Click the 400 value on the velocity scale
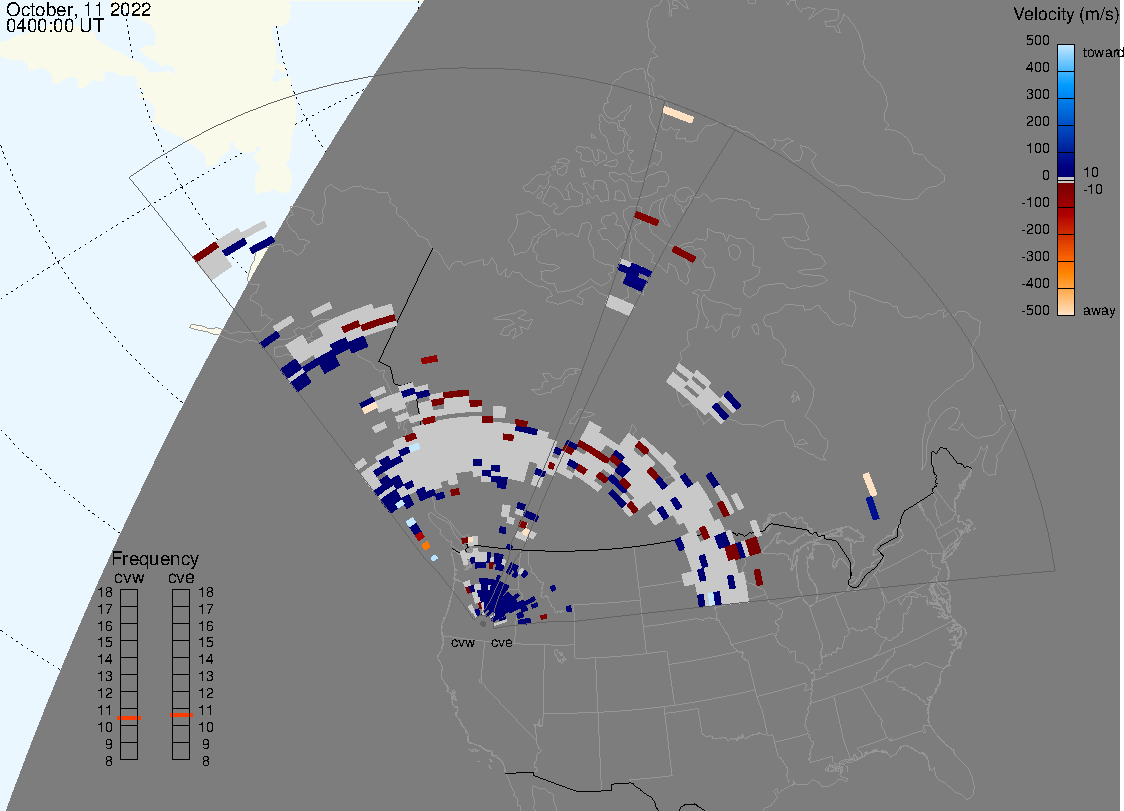 point(1037,67)
